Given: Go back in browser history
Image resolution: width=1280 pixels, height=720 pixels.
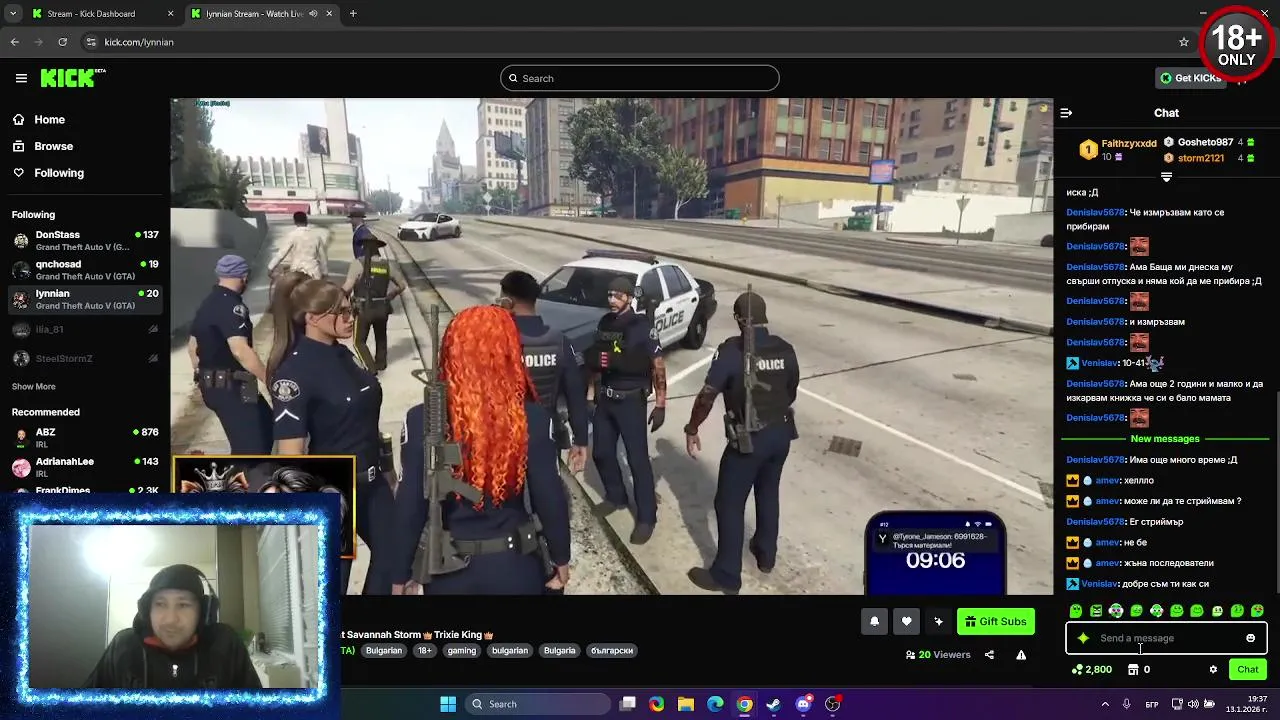Looking at the screenshot, I should click(14, 42).
